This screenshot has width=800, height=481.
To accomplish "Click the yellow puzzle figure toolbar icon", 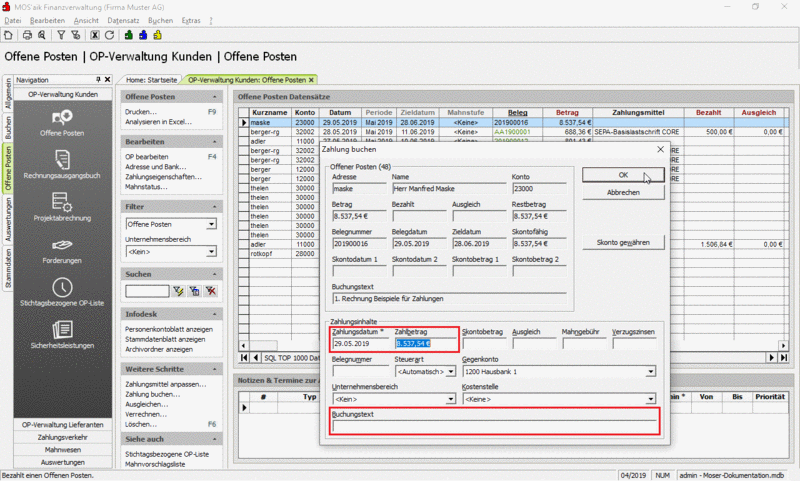I will click(x=157, y=35).
